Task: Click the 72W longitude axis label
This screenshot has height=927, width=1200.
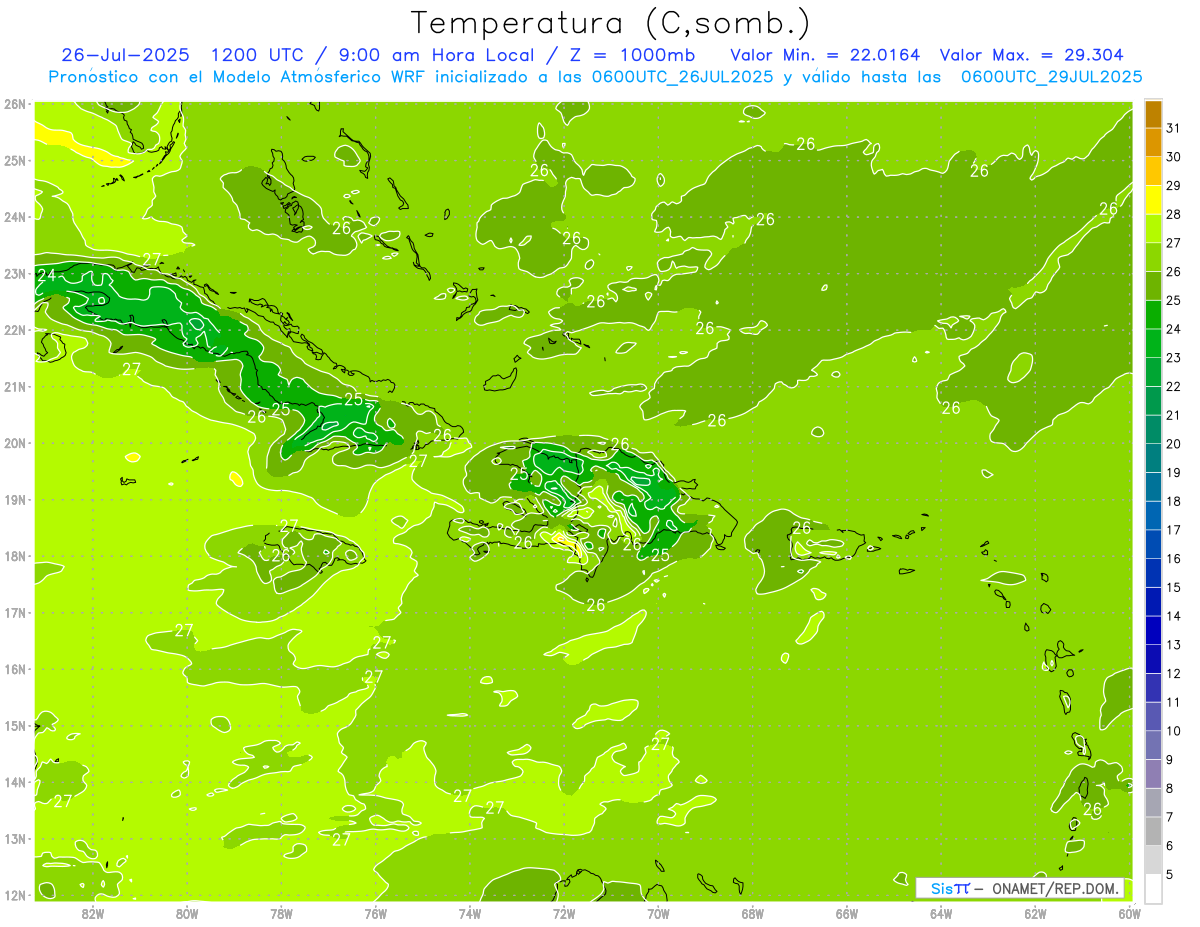Action: [564, 912]
